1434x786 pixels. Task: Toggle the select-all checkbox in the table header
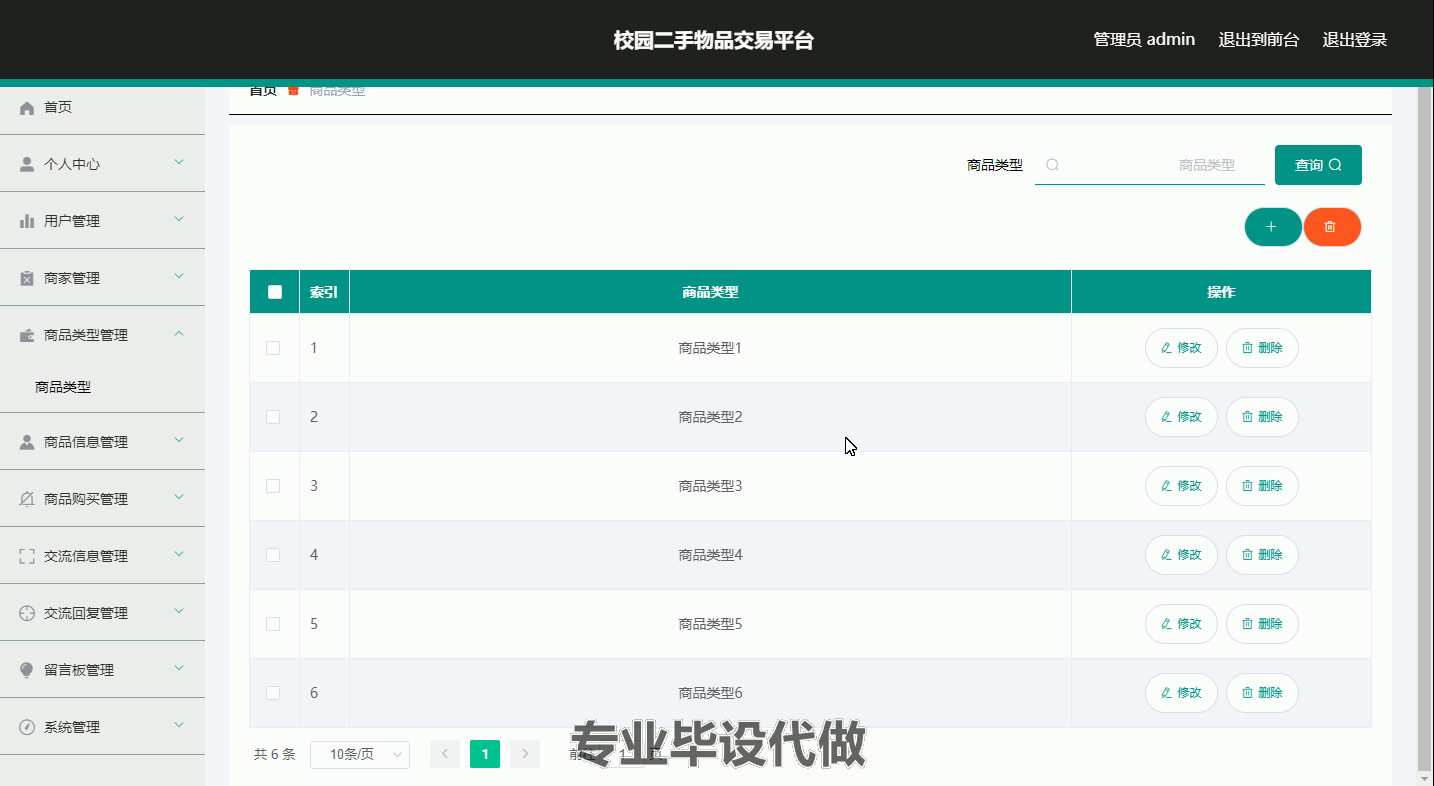tap(275, 292)
